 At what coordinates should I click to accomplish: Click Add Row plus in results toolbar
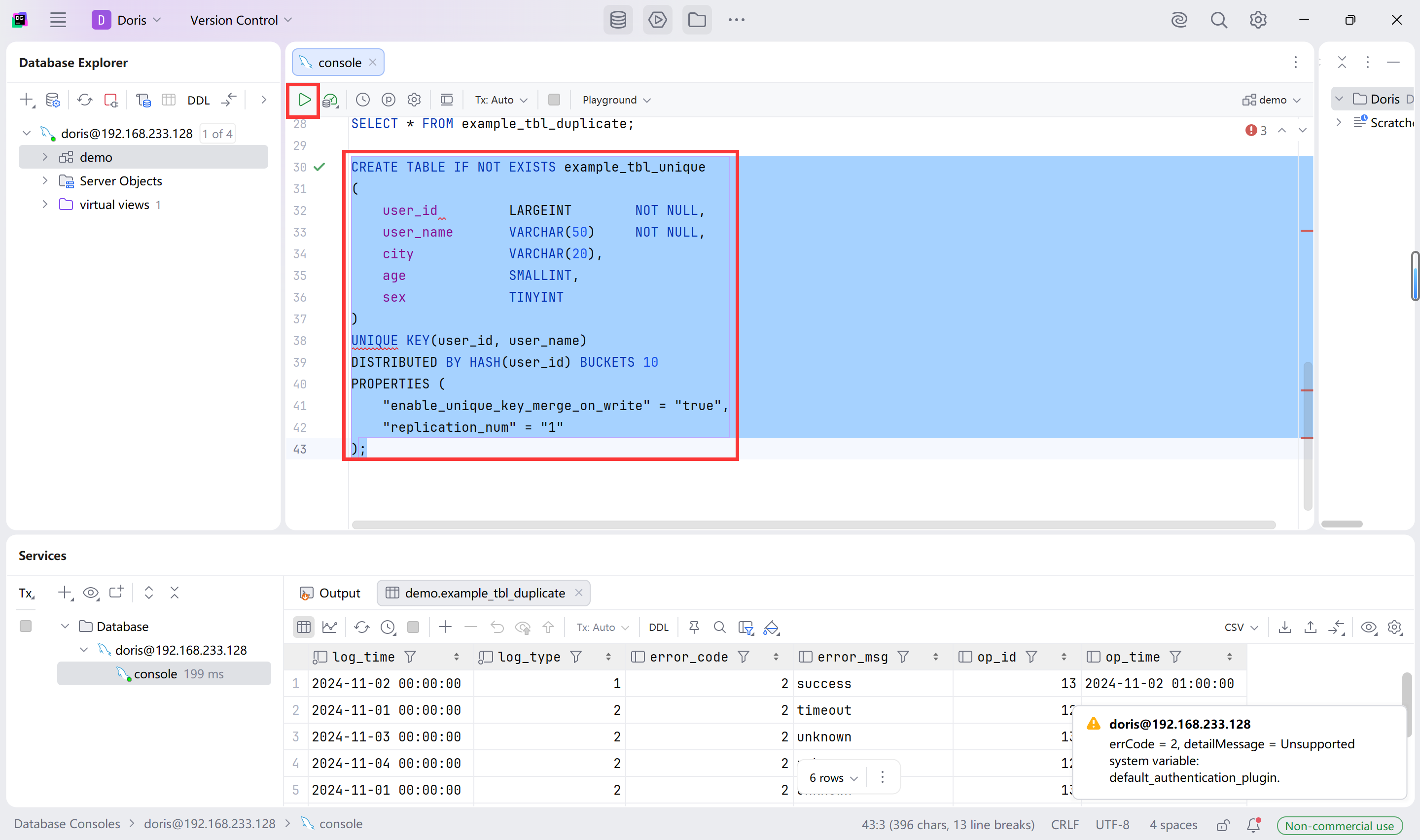tap(445, 627)
